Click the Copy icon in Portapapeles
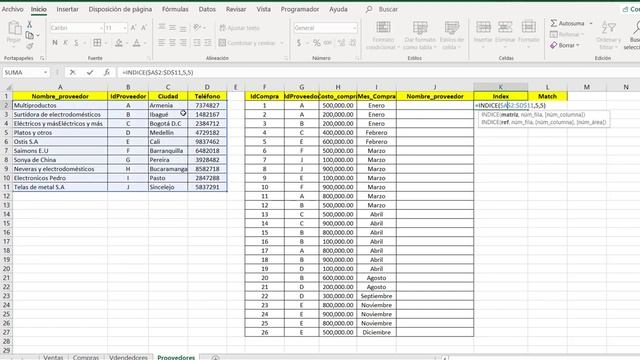Viewport: 640px width, 360px height. click(29, 36)
